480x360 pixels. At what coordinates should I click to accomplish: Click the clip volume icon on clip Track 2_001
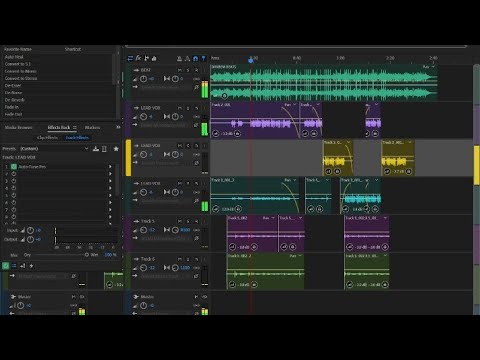coord(216,133)
